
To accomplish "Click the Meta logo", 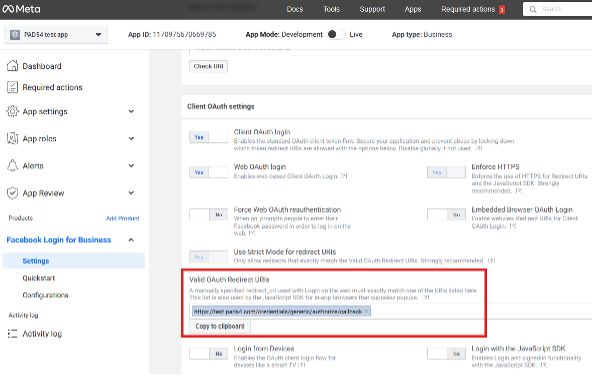I will click(x=21, y=9).
